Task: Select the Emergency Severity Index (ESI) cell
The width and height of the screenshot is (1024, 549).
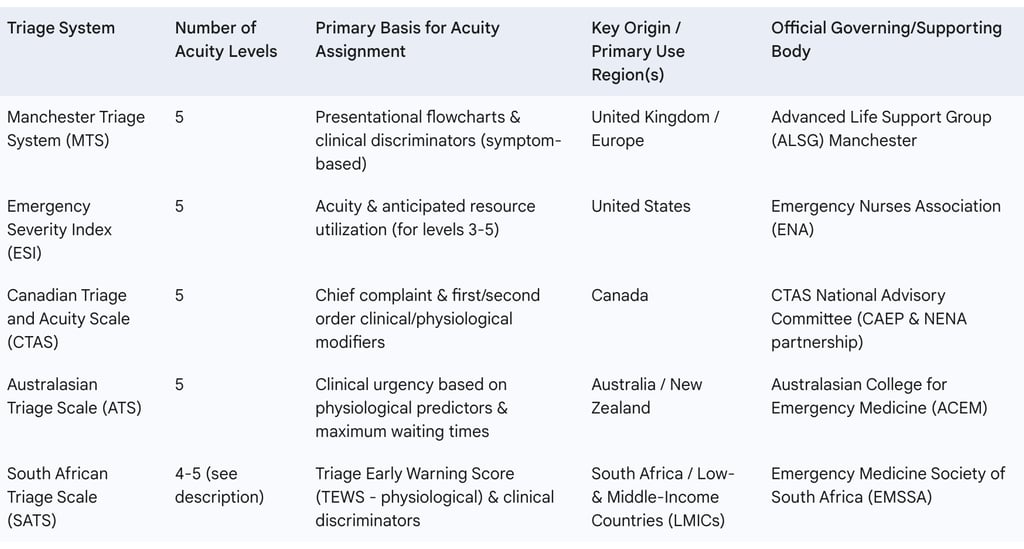Action: coord(60,229)
